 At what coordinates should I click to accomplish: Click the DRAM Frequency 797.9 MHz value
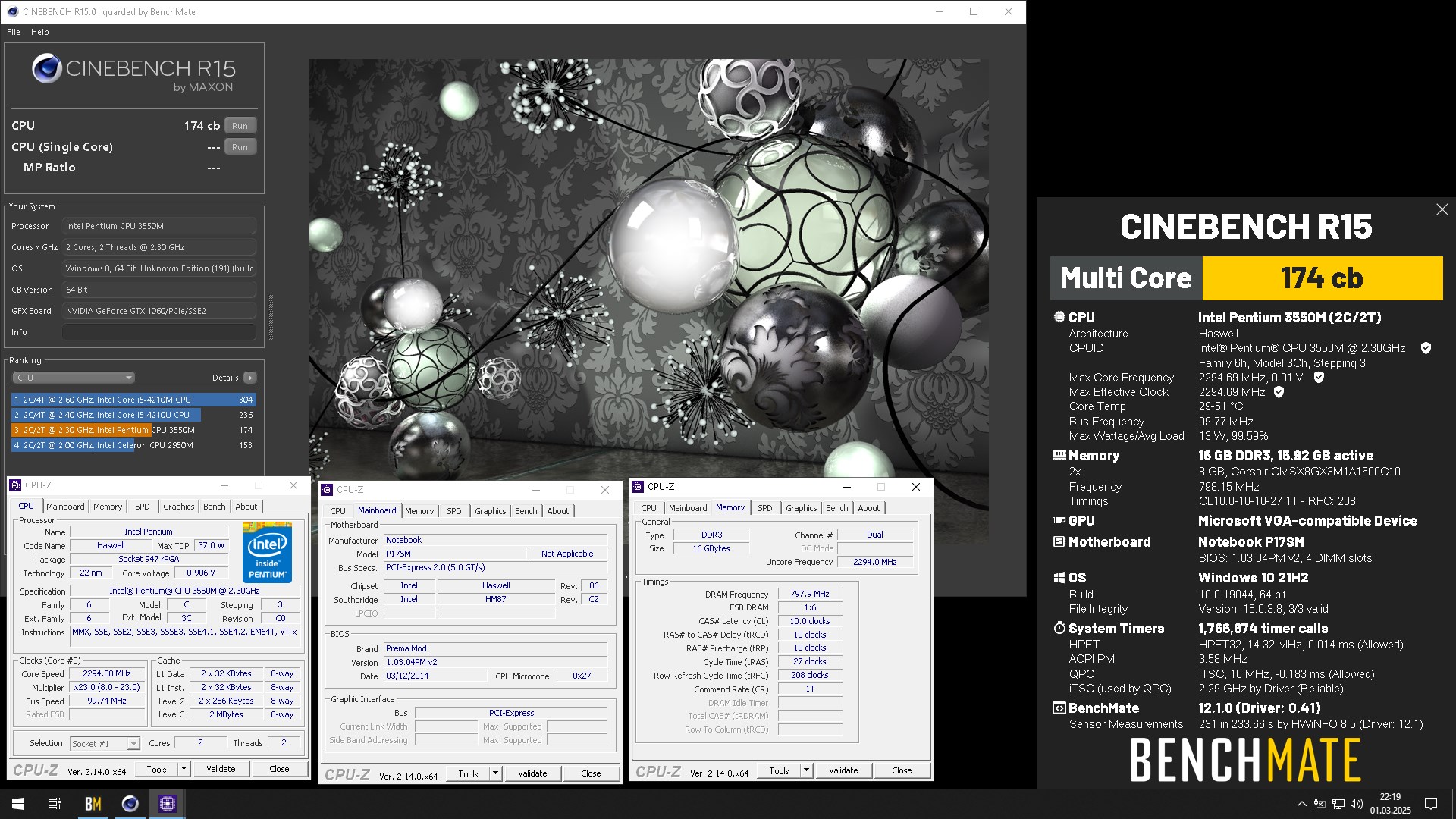(x=810, y=595)
